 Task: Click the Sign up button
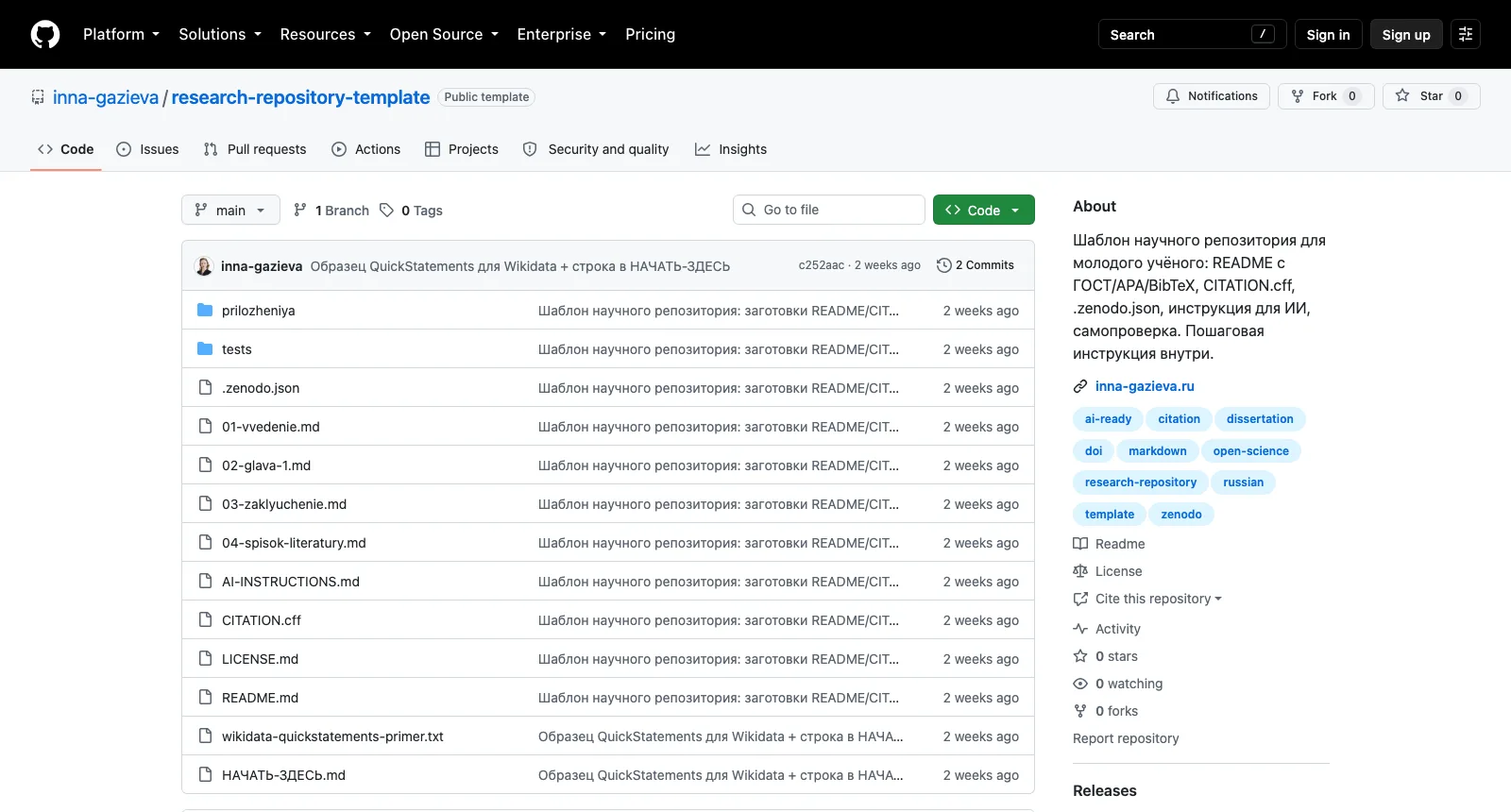coord(1406,34)
